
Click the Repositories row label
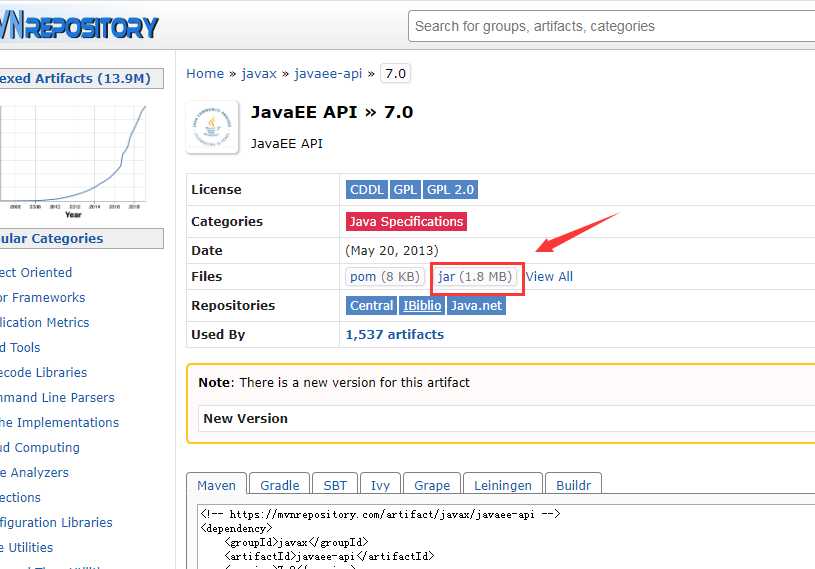pyautogui.click(x=233, y=306)
